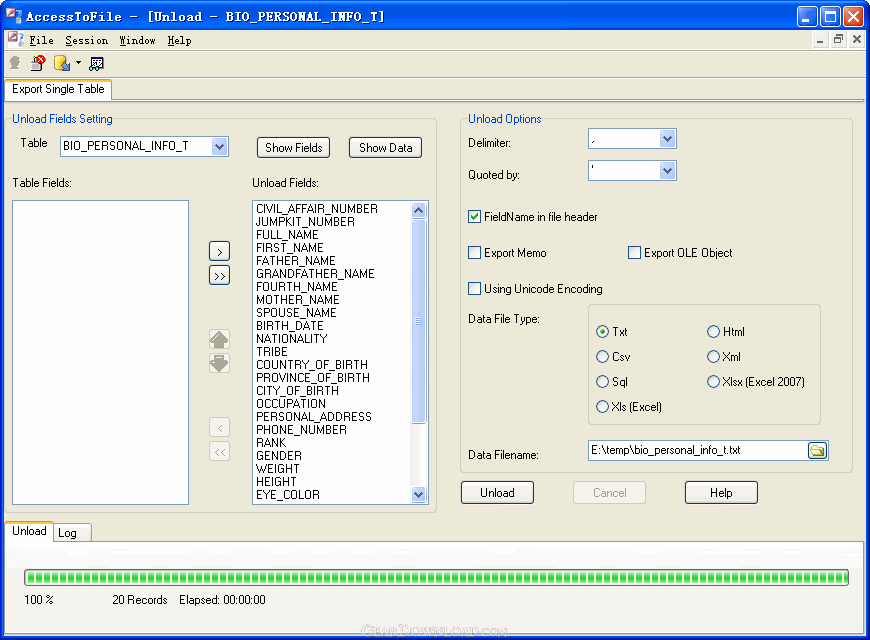Click the Show Data button
The height and width of the screenshot is (640, 870).
click(x=386, y=148)
